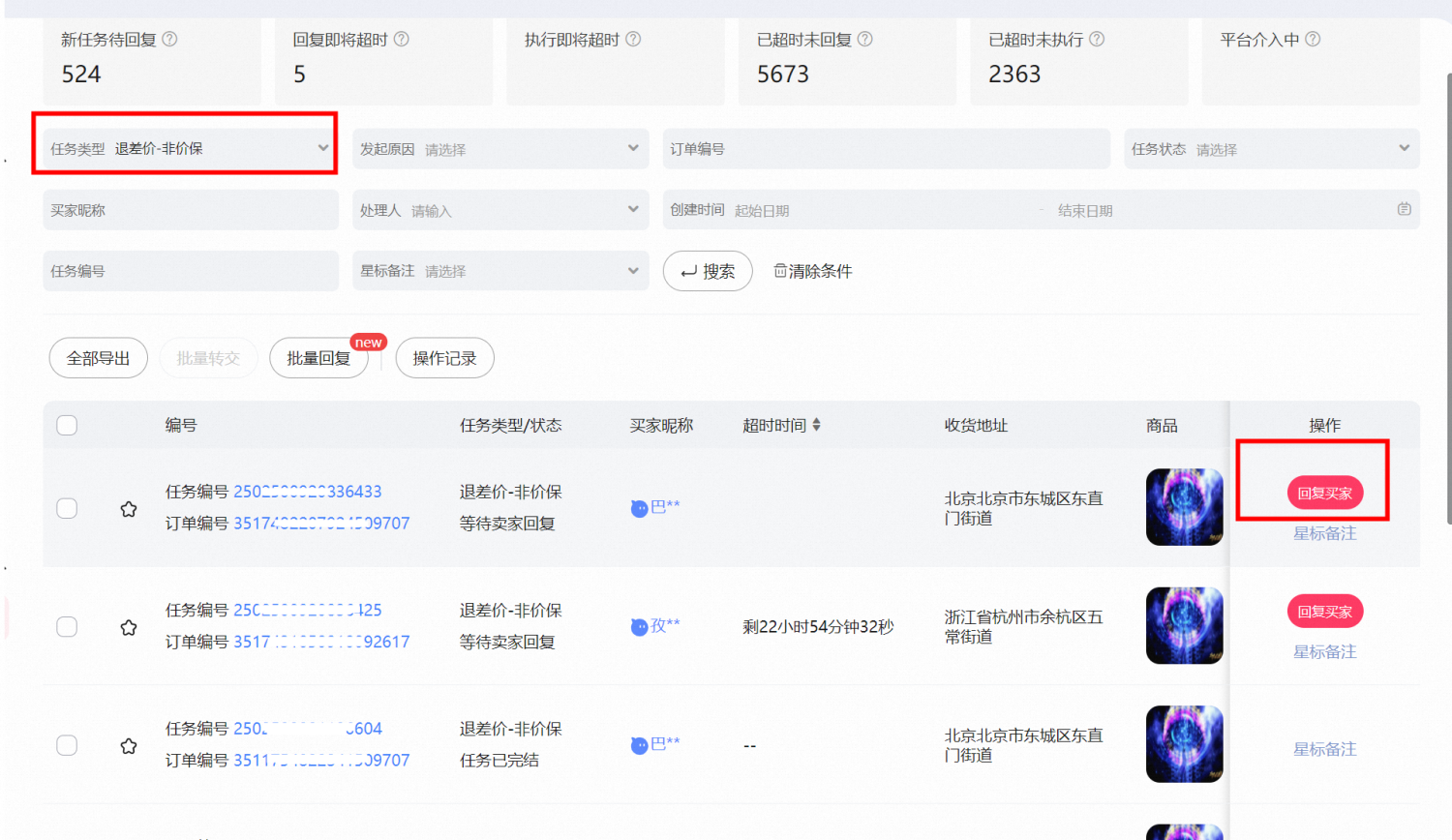The image size is (1452, 840).
Task: Click help icon next to 平台介入中
Action: 1313,40
